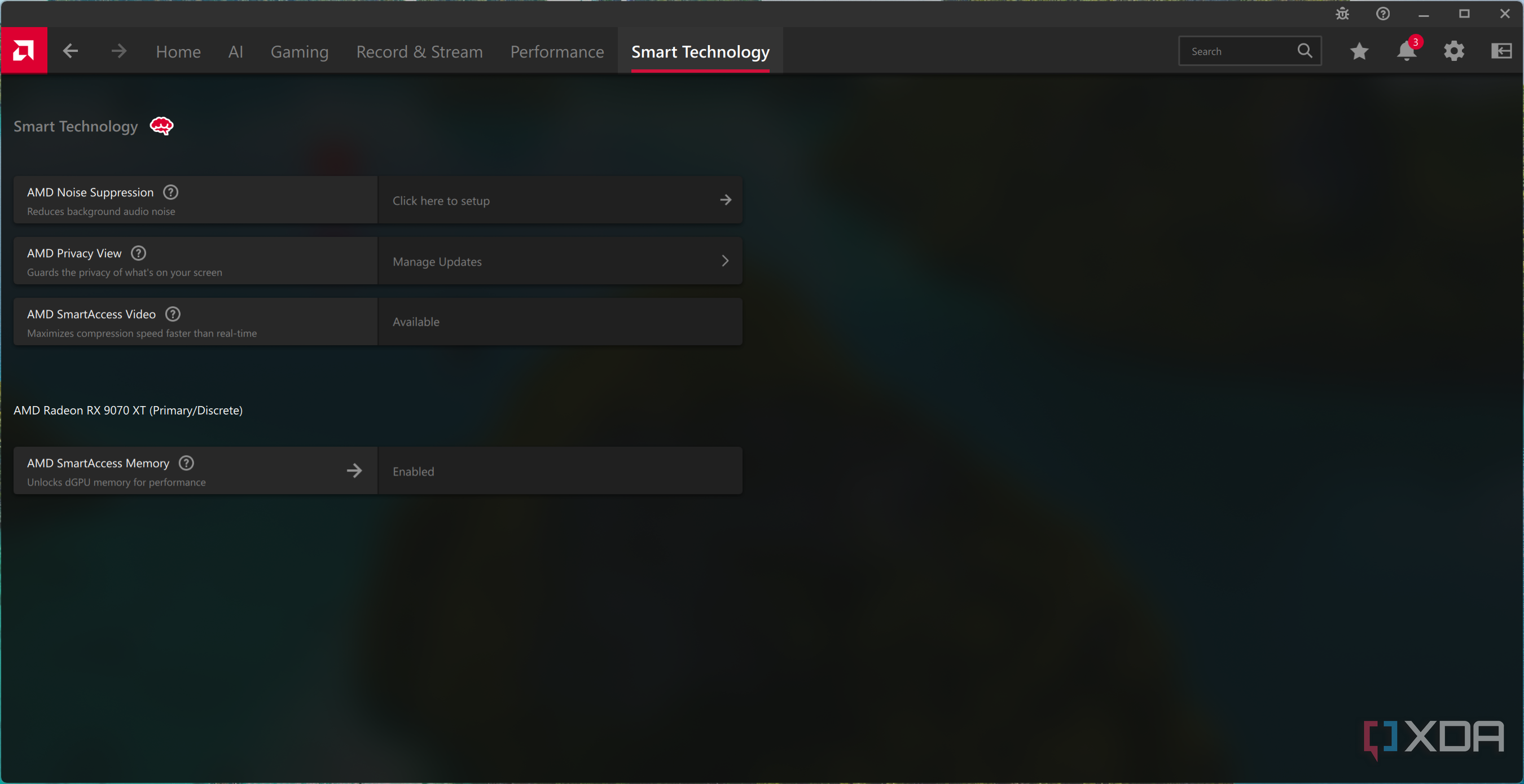Click Manage Updates for Privacy View
This screenshot has width=1524, height=784.
click(437, 262)
